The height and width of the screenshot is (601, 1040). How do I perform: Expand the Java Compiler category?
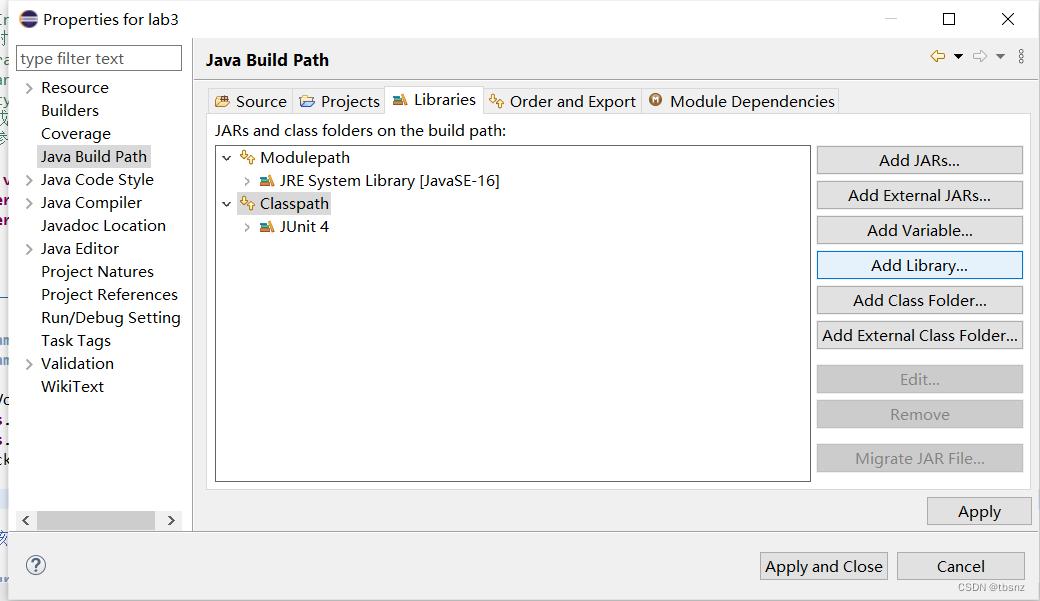[29, 203]
